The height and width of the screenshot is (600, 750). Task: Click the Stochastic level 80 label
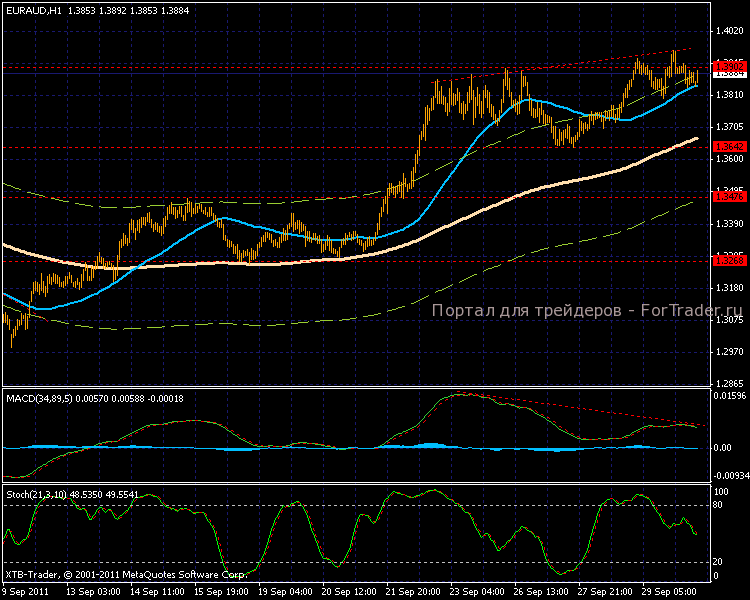tap(718, 505)
